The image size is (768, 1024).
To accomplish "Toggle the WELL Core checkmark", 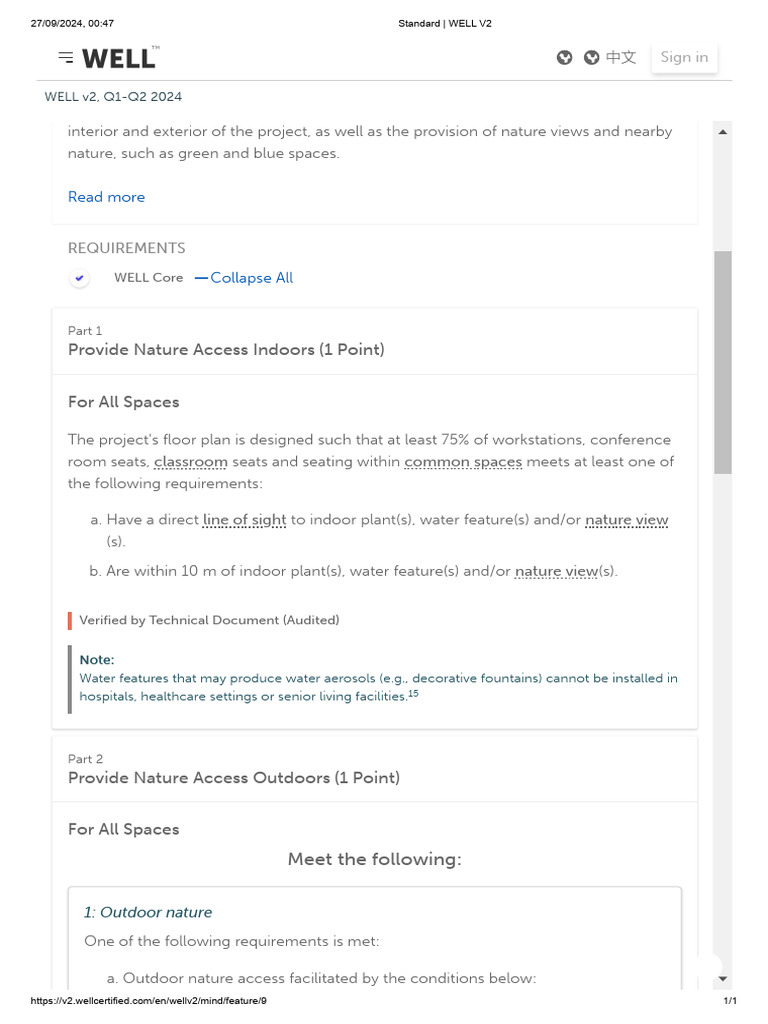I will point(80,278).
